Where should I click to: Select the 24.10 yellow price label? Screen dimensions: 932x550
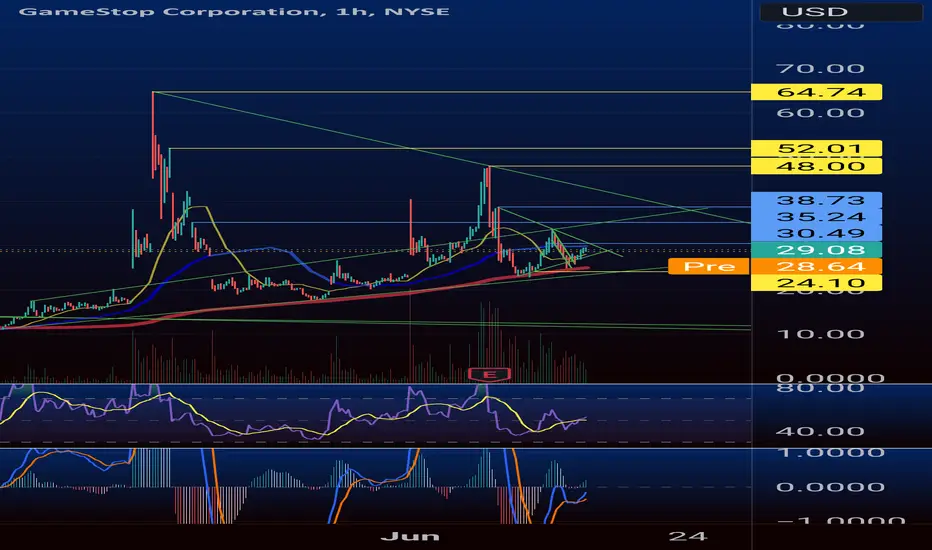817,283
